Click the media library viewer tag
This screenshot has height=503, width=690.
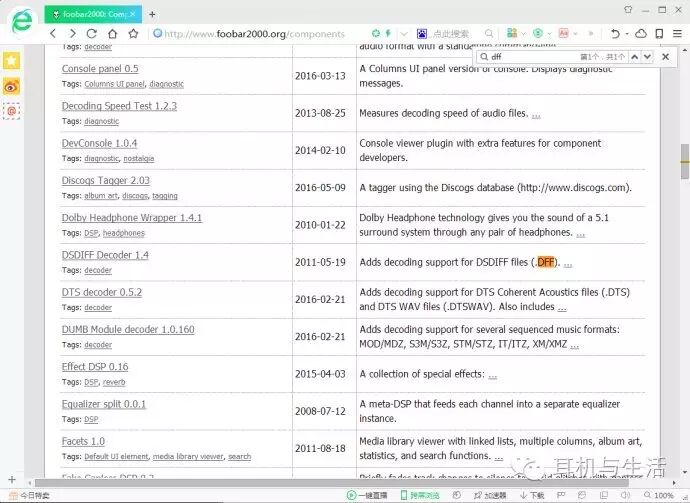pos(188,457)
